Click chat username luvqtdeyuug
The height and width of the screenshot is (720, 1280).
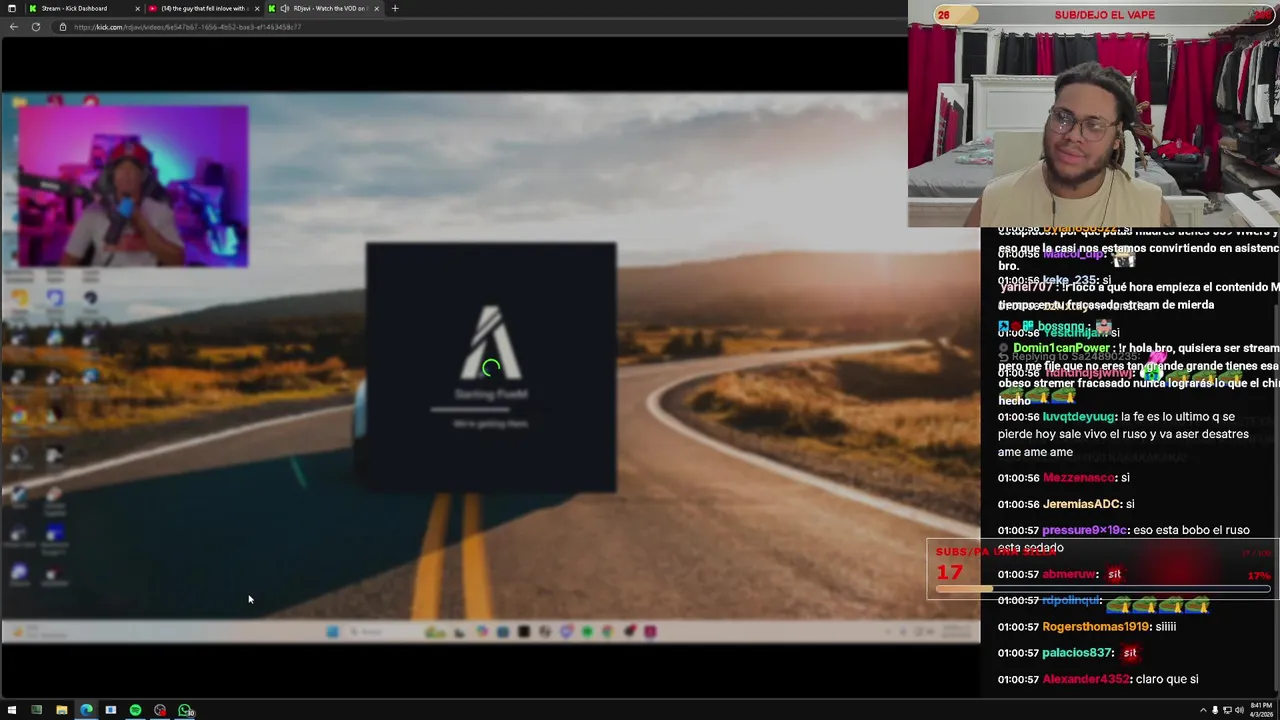(x=1078, y=417)
